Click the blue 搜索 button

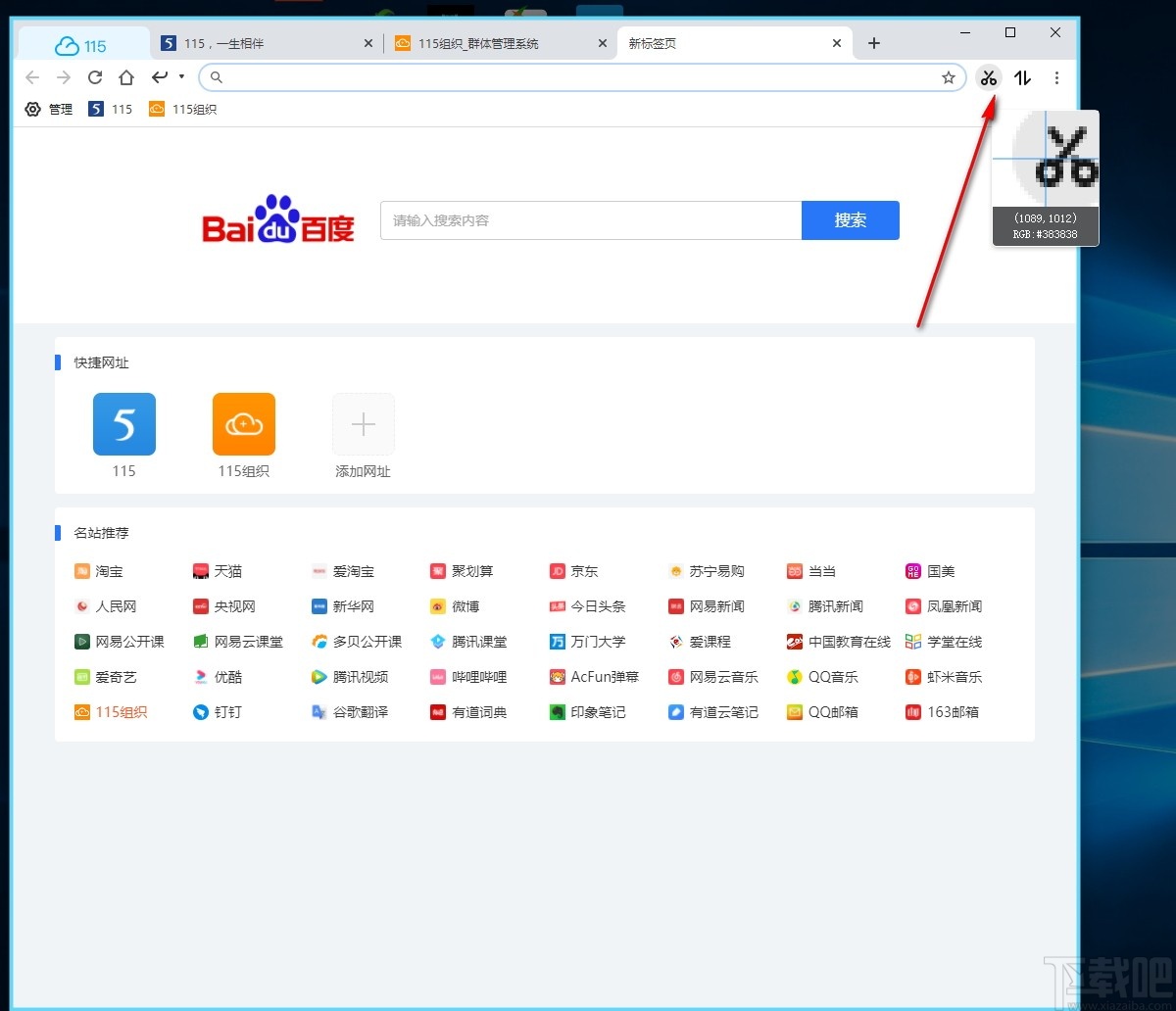(x=851, y=220)
